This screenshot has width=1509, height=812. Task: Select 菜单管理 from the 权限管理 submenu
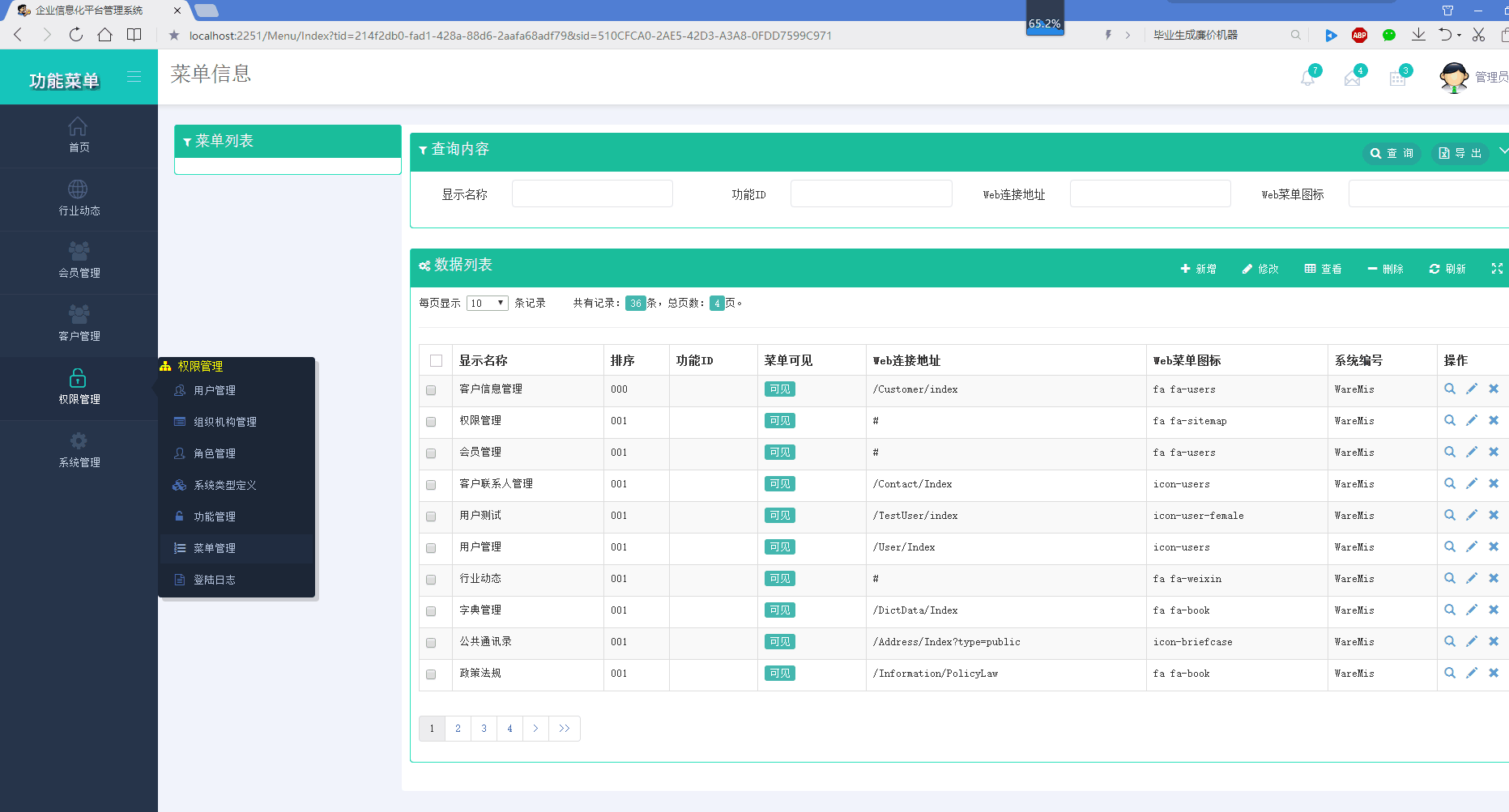215,548
